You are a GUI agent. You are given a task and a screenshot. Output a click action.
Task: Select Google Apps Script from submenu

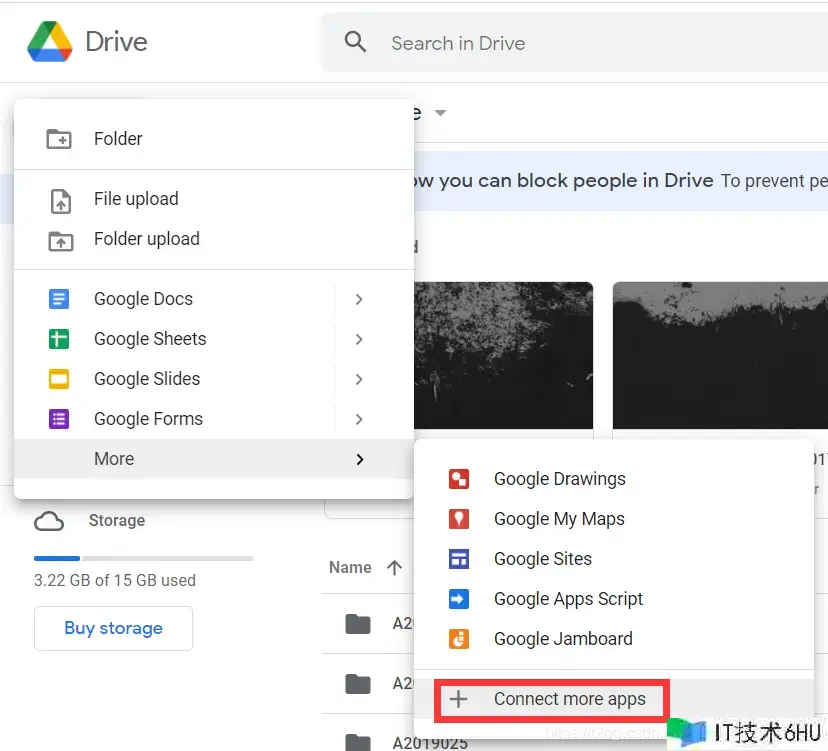click(x=614, y=599)
